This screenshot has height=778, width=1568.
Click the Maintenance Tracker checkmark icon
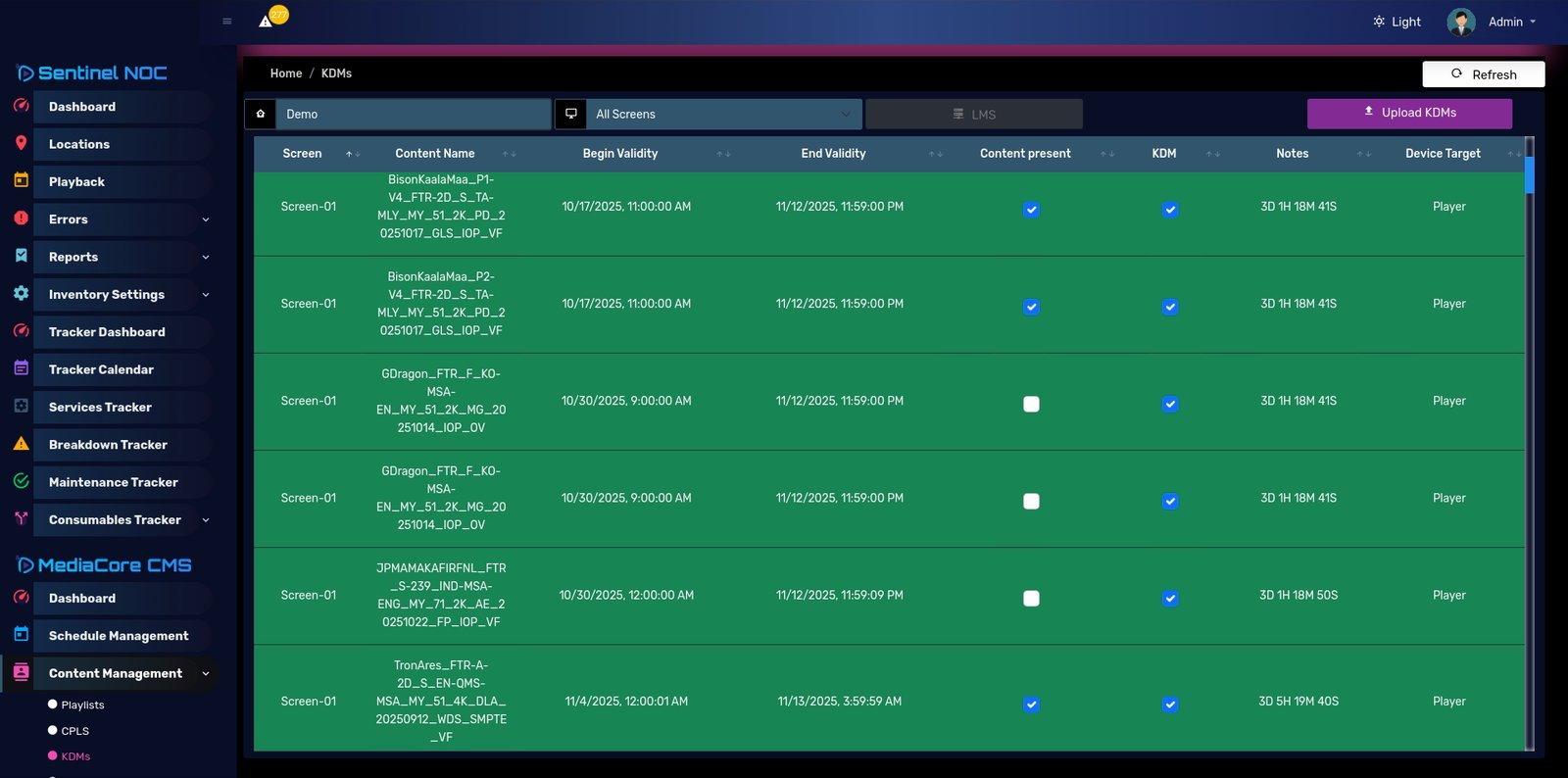point(21,481)
